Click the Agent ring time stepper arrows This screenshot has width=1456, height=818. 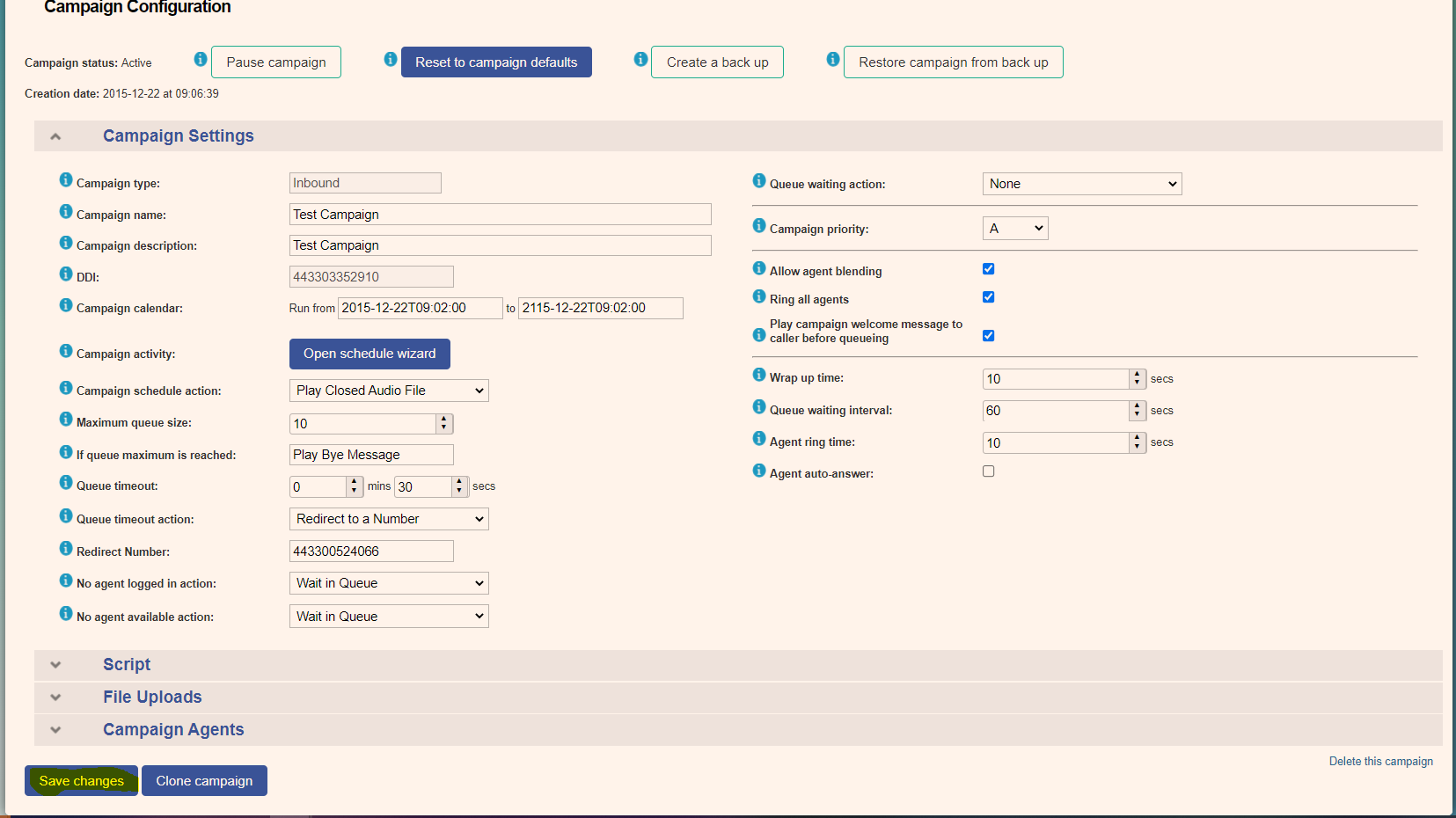coord(1137,442)
